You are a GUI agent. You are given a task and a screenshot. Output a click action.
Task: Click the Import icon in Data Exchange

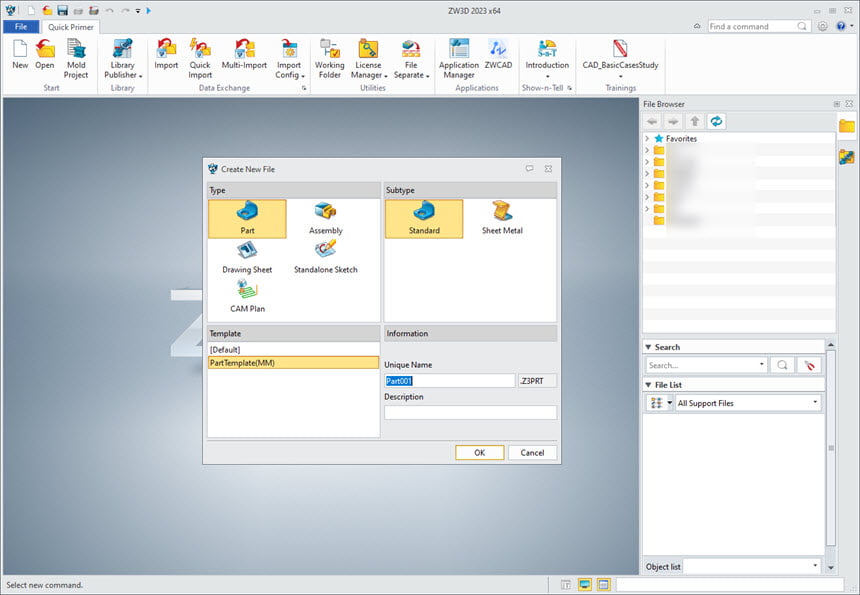pos(166,54)
